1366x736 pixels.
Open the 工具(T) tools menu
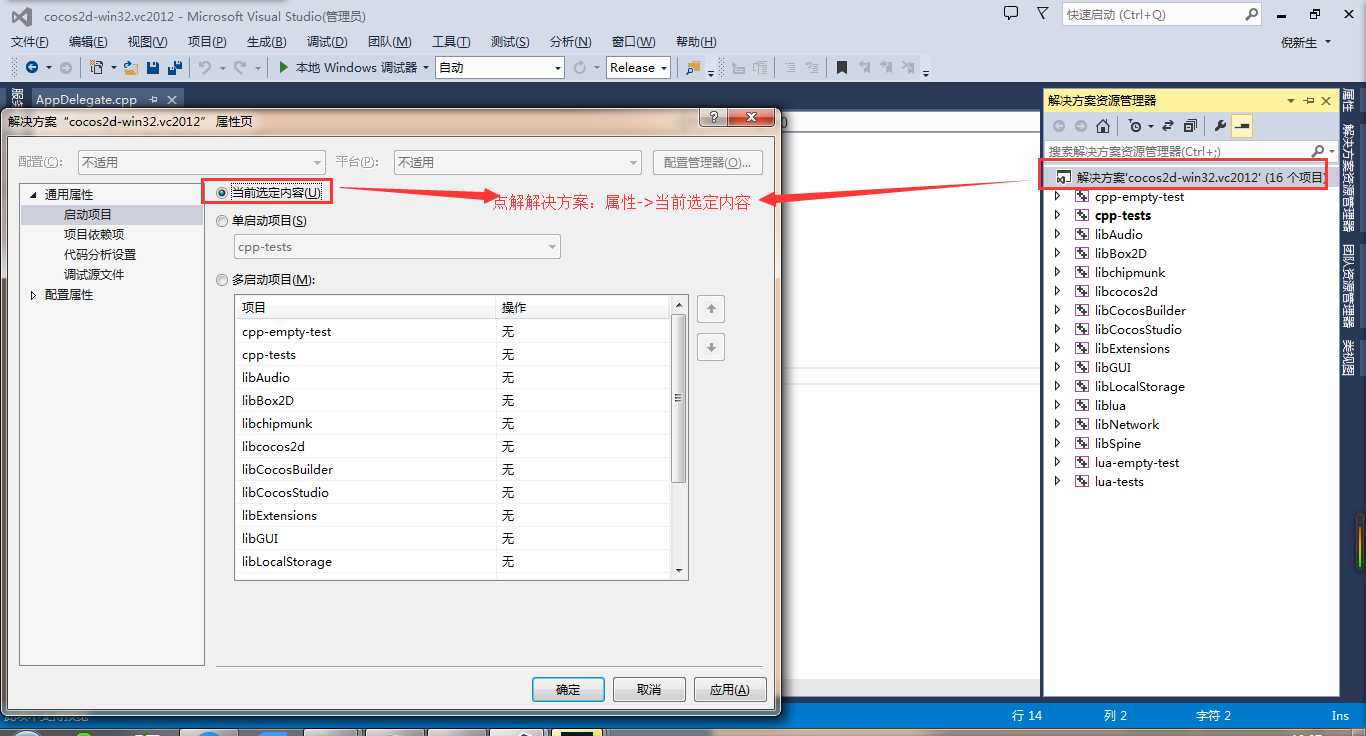click(x=451, y=42)
